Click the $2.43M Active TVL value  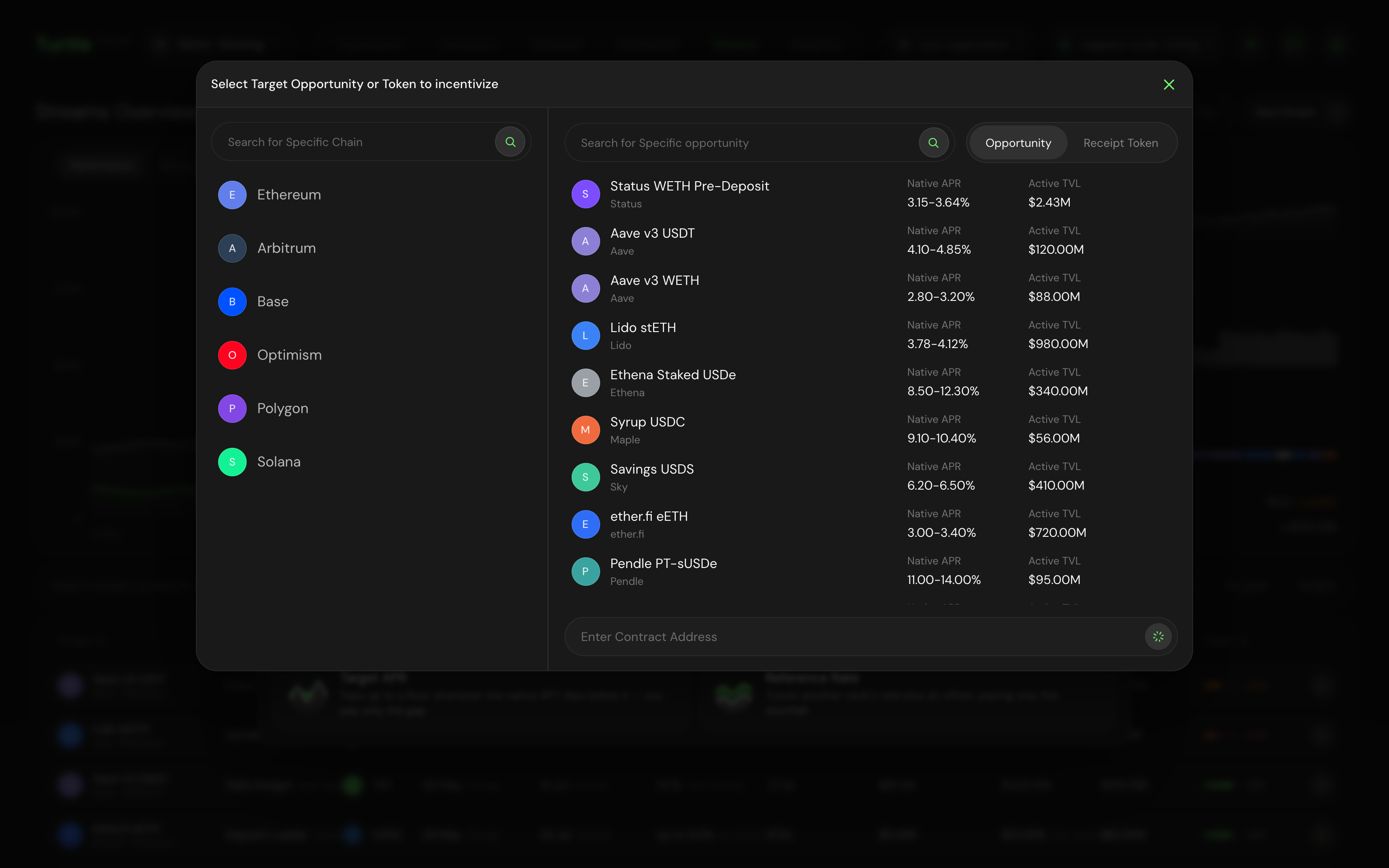pos(1049,202)
